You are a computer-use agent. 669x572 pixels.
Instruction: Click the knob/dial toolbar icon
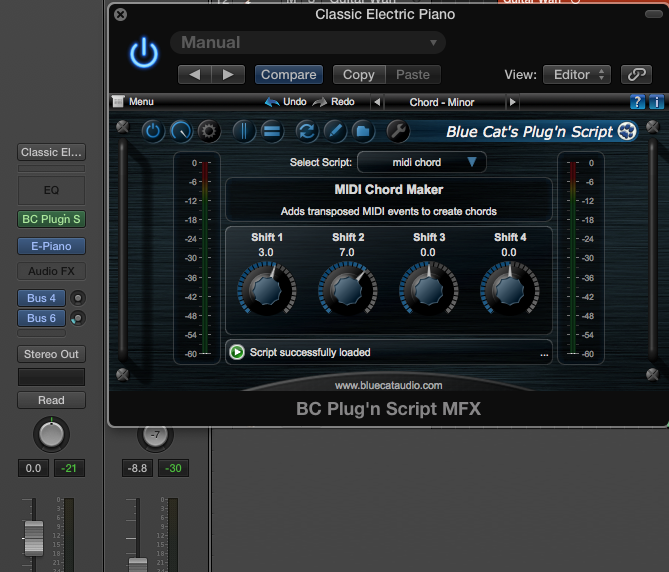point(181,131)
